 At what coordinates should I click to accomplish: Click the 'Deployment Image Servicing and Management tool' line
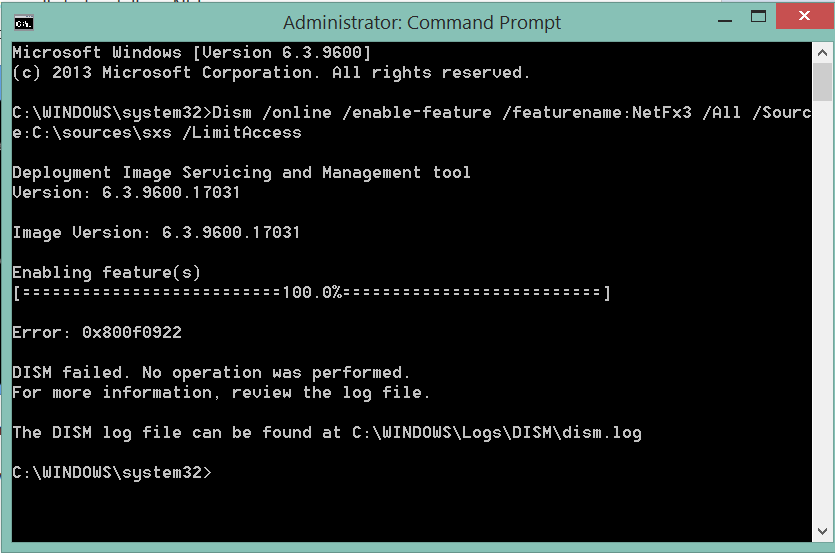[x=241, y=173]
